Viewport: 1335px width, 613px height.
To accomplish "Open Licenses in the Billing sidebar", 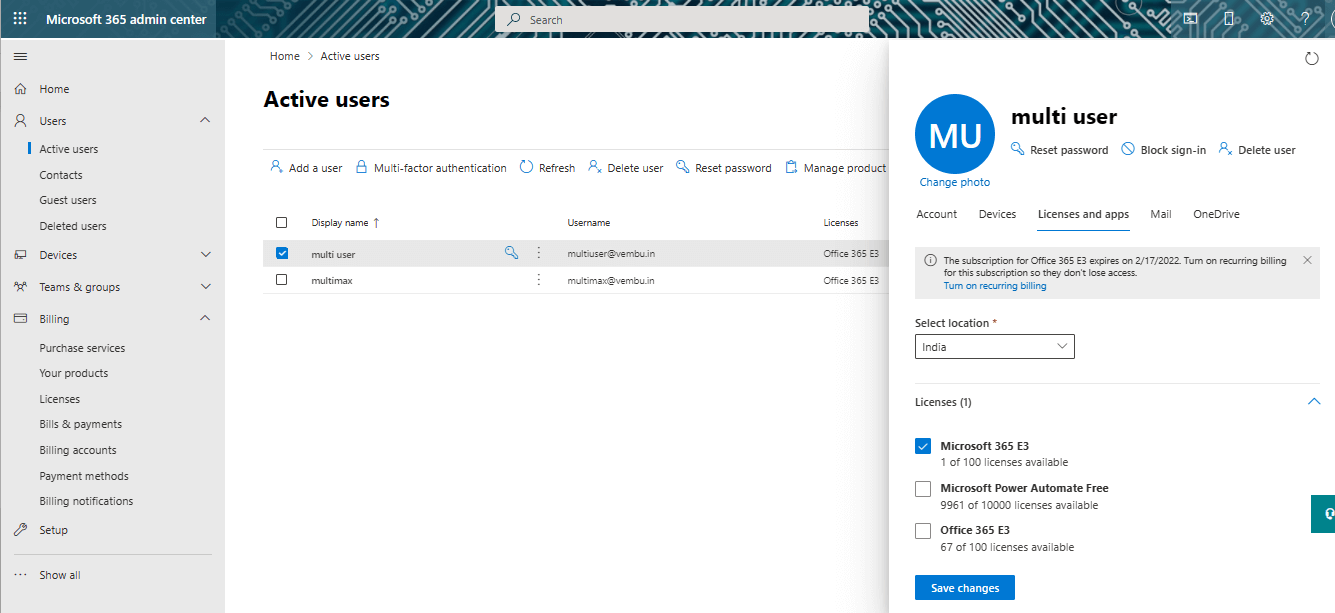I will pos(60,399).
